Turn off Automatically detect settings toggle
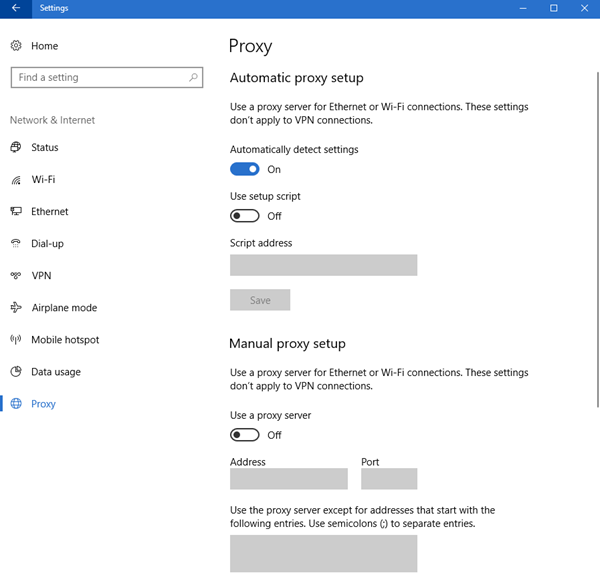This screenshot has height=575, width=600. (245, 170)
